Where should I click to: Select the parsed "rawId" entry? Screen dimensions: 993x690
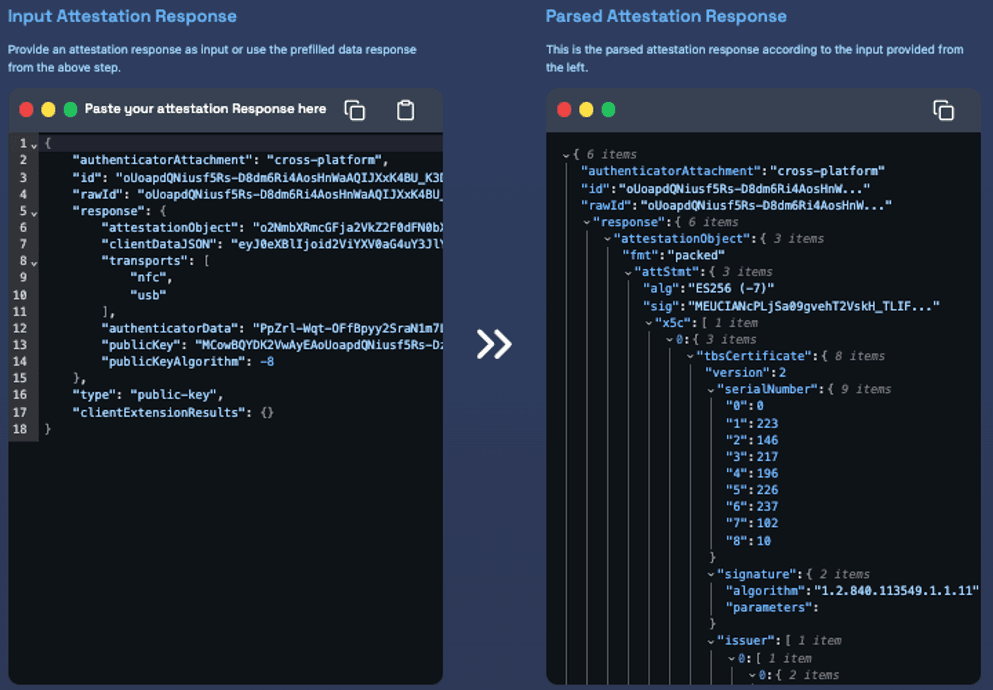(737, 205)
